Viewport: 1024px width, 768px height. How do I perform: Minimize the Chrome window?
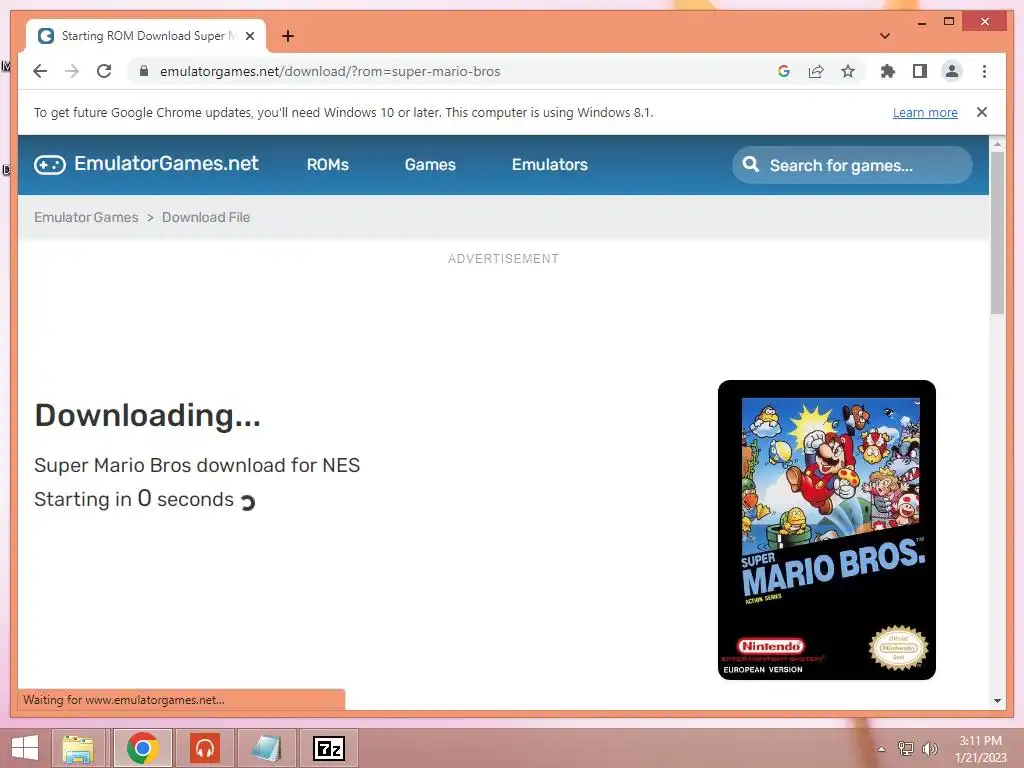tap(922, 22)
